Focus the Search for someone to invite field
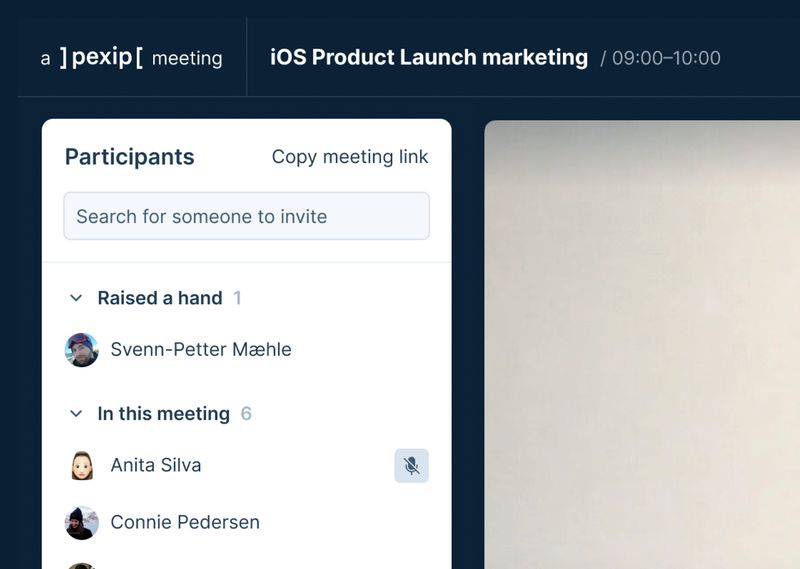The width and height of the screenshot is (800, 569). coord(246,216)
